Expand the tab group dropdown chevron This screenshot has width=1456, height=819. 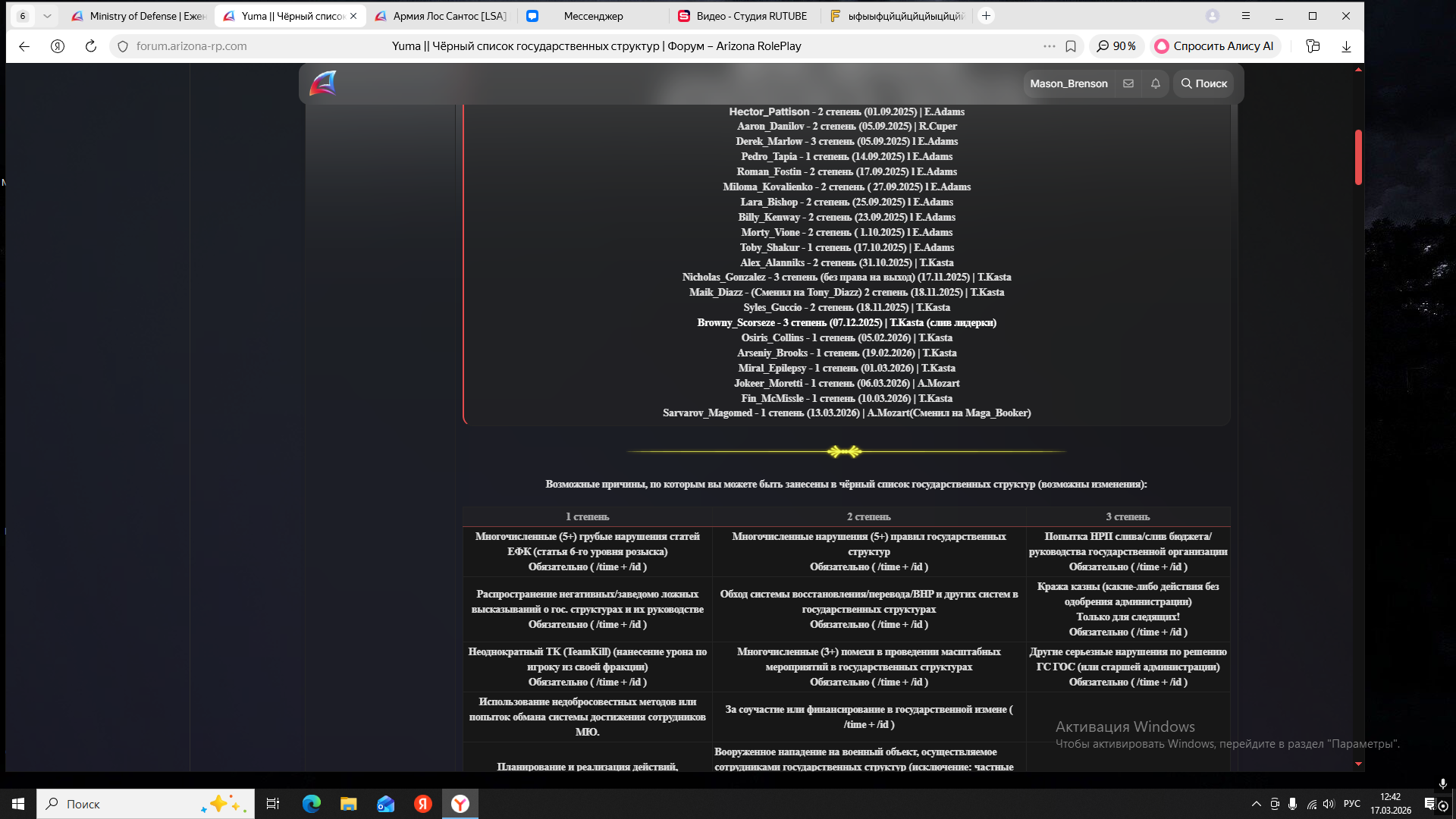[47, 16]
